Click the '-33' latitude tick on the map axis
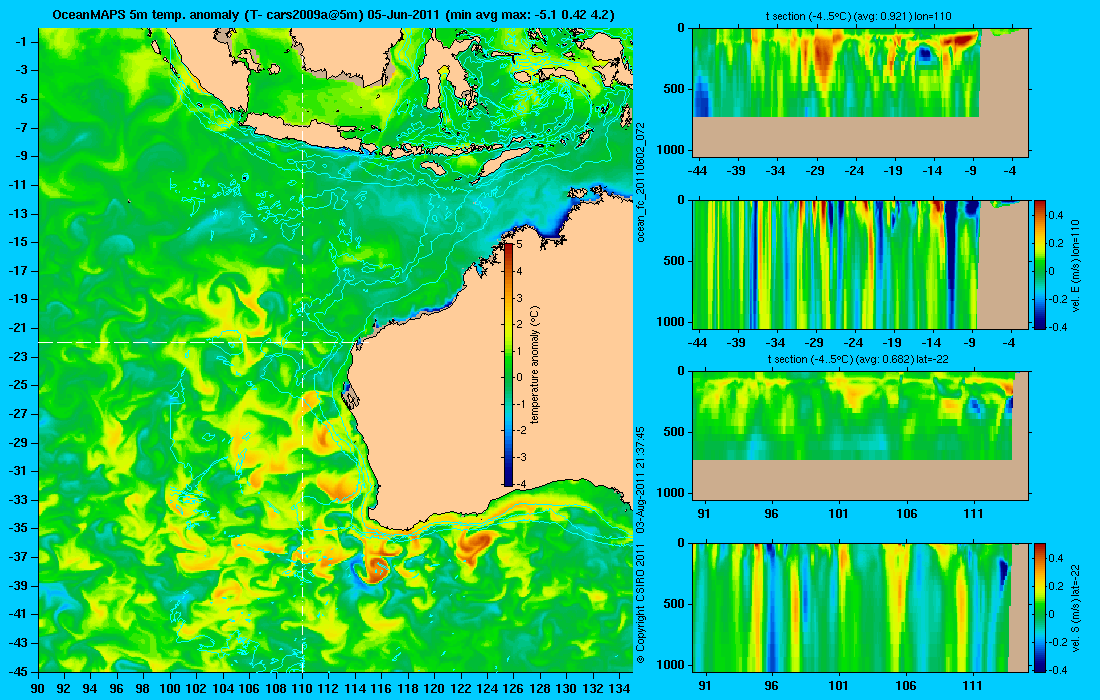Viewport: 1100px width, 700px height. click(20, 499)
